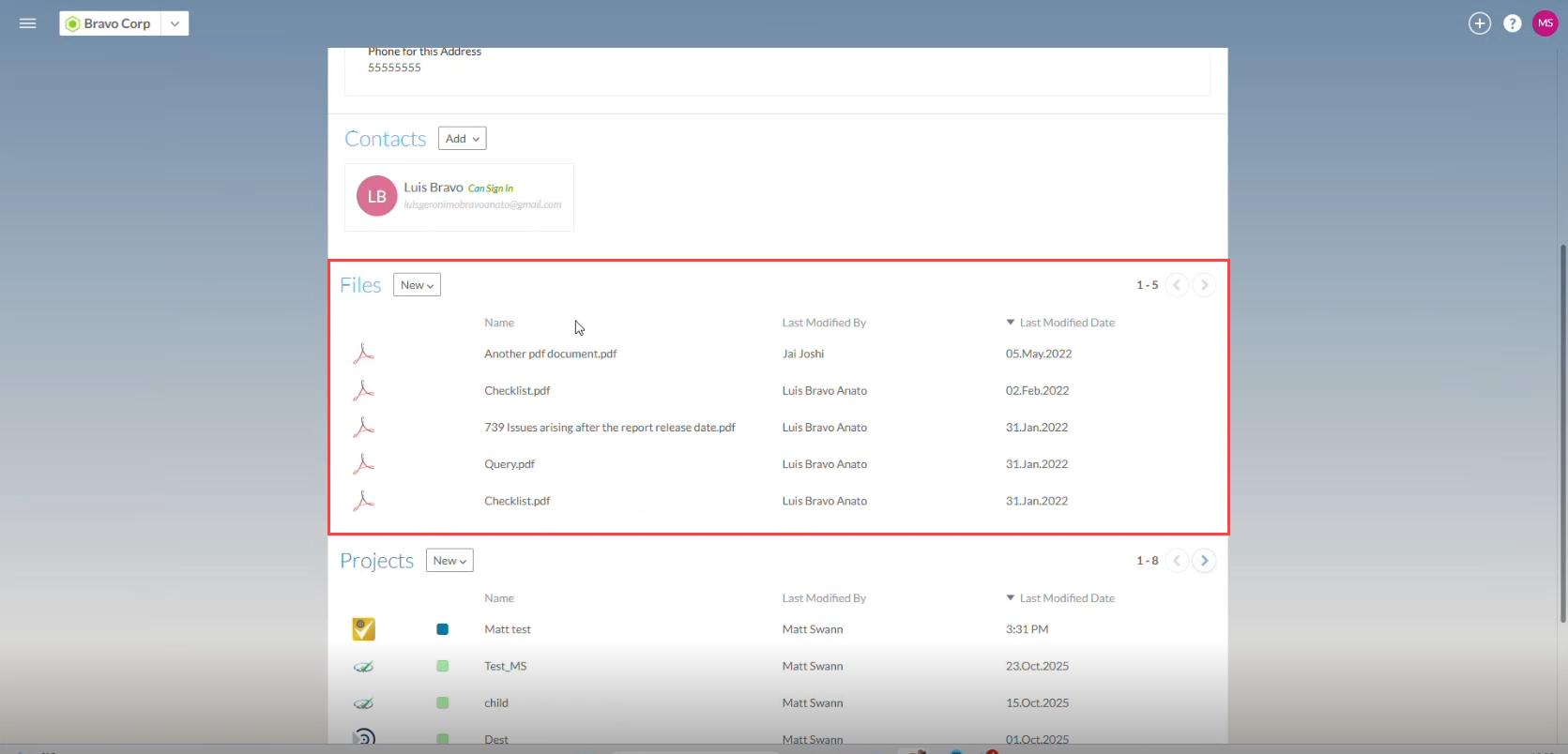The image size is (1568, 754).
Task: Click the plus create-new icon in header
Action: tap(1480, 23)
